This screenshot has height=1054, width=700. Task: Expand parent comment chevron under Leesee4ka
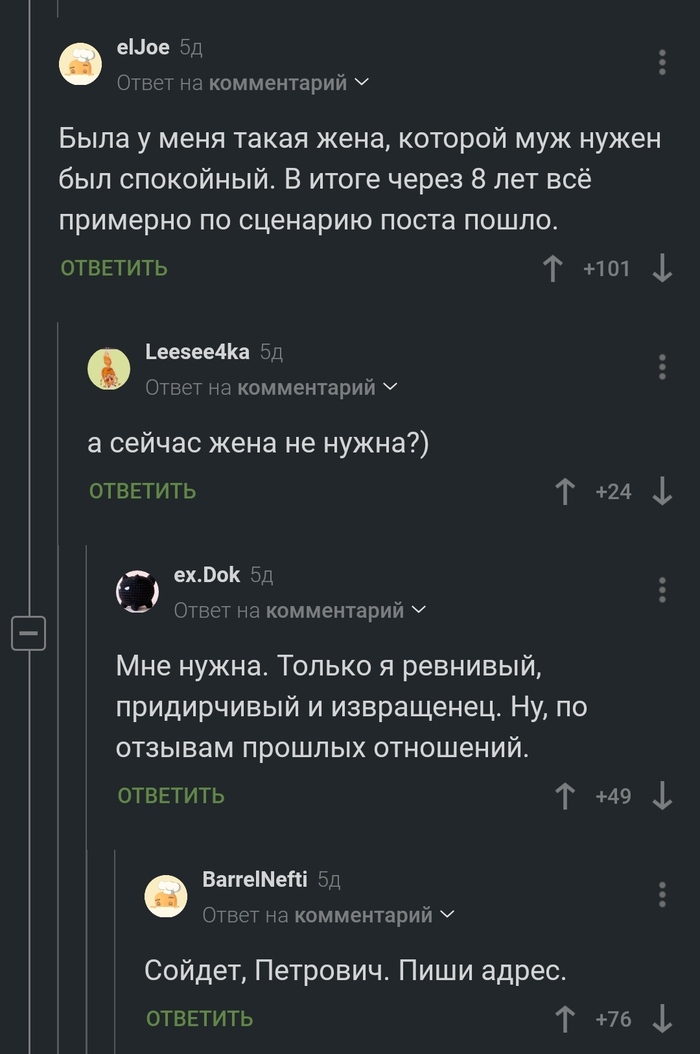(390, 387)
